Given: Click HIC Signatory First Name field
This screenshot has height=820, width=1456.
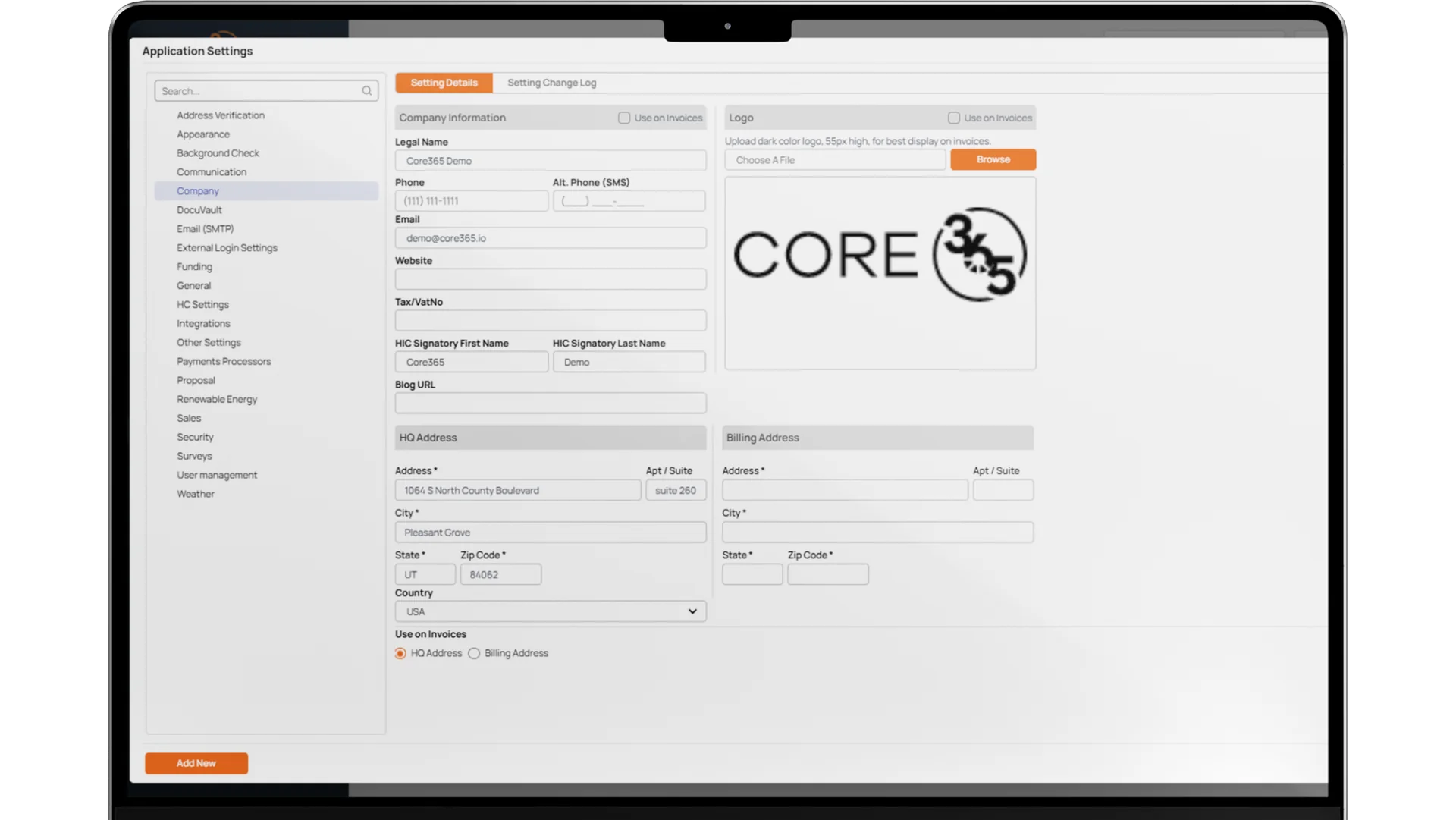Looking at the screenshot, I should 472,363.
